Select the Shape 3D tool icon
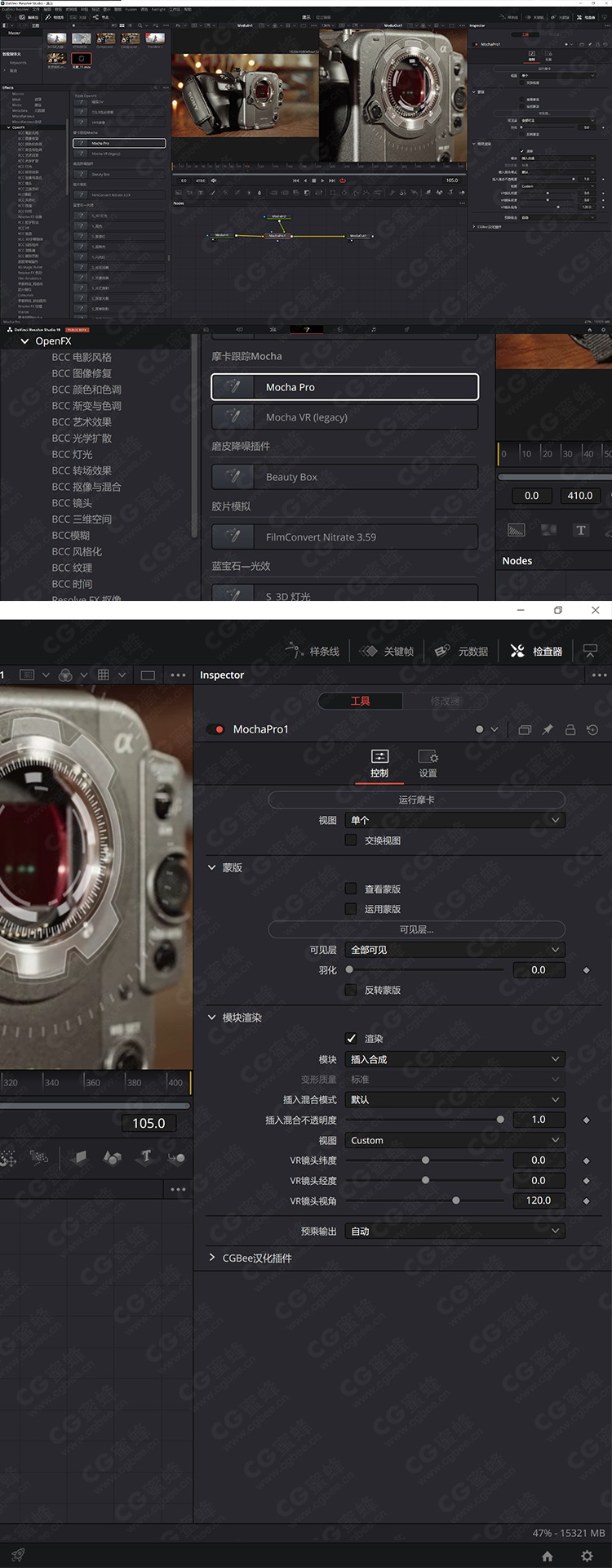This screenshot has width=612, height=1568. (x=112, y=1156)
